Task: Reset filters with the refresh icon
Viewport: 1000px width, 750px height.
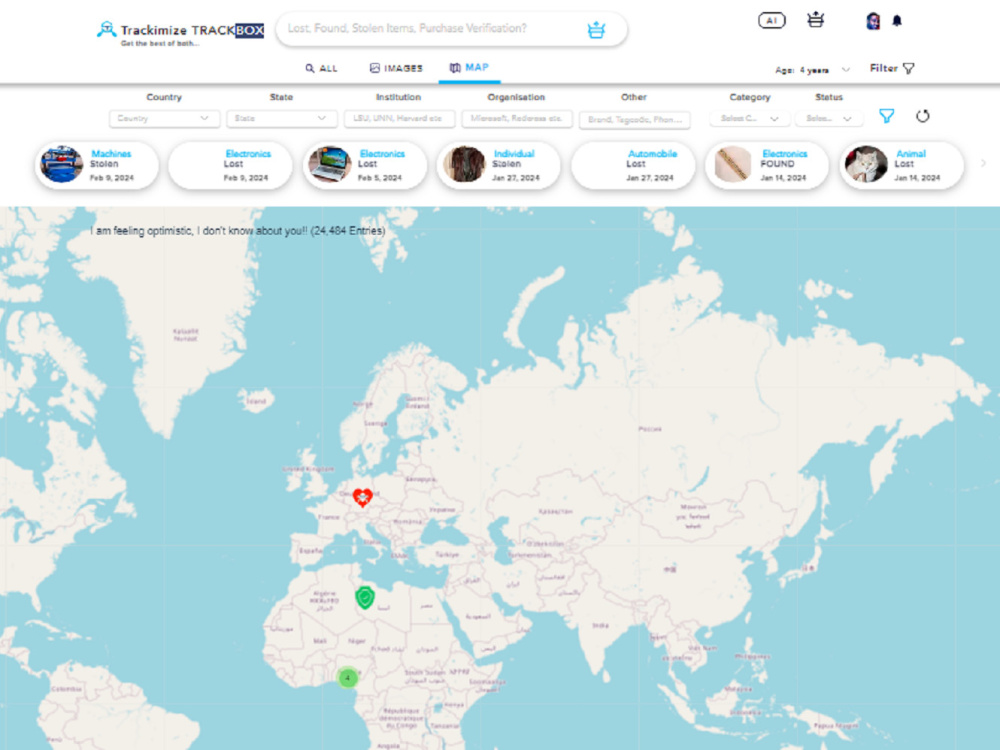Action: pos(922,116)
